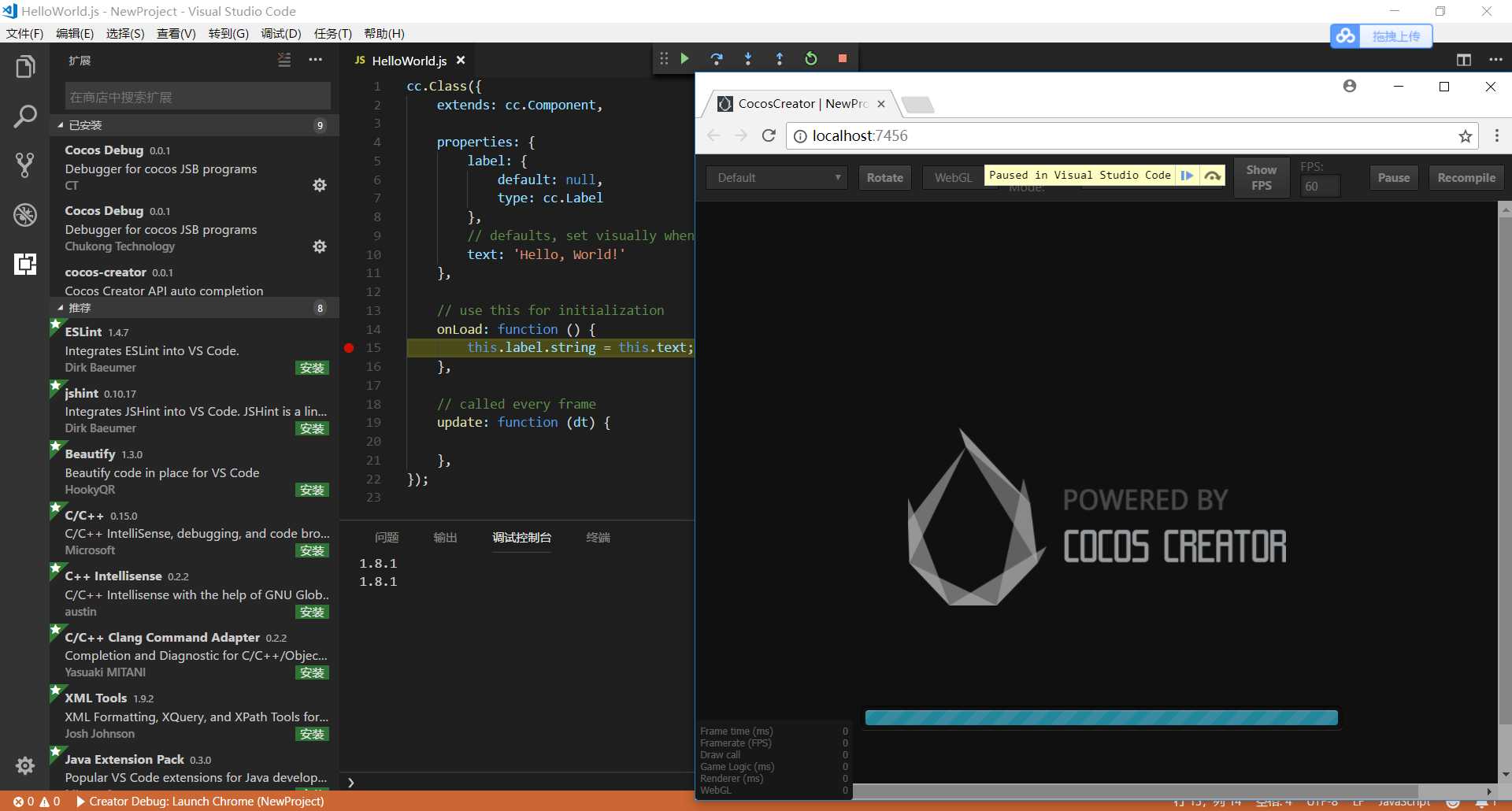Click the cloud upload widget icon
Screen dimensions: 1512x811
tap(1346, 36)
